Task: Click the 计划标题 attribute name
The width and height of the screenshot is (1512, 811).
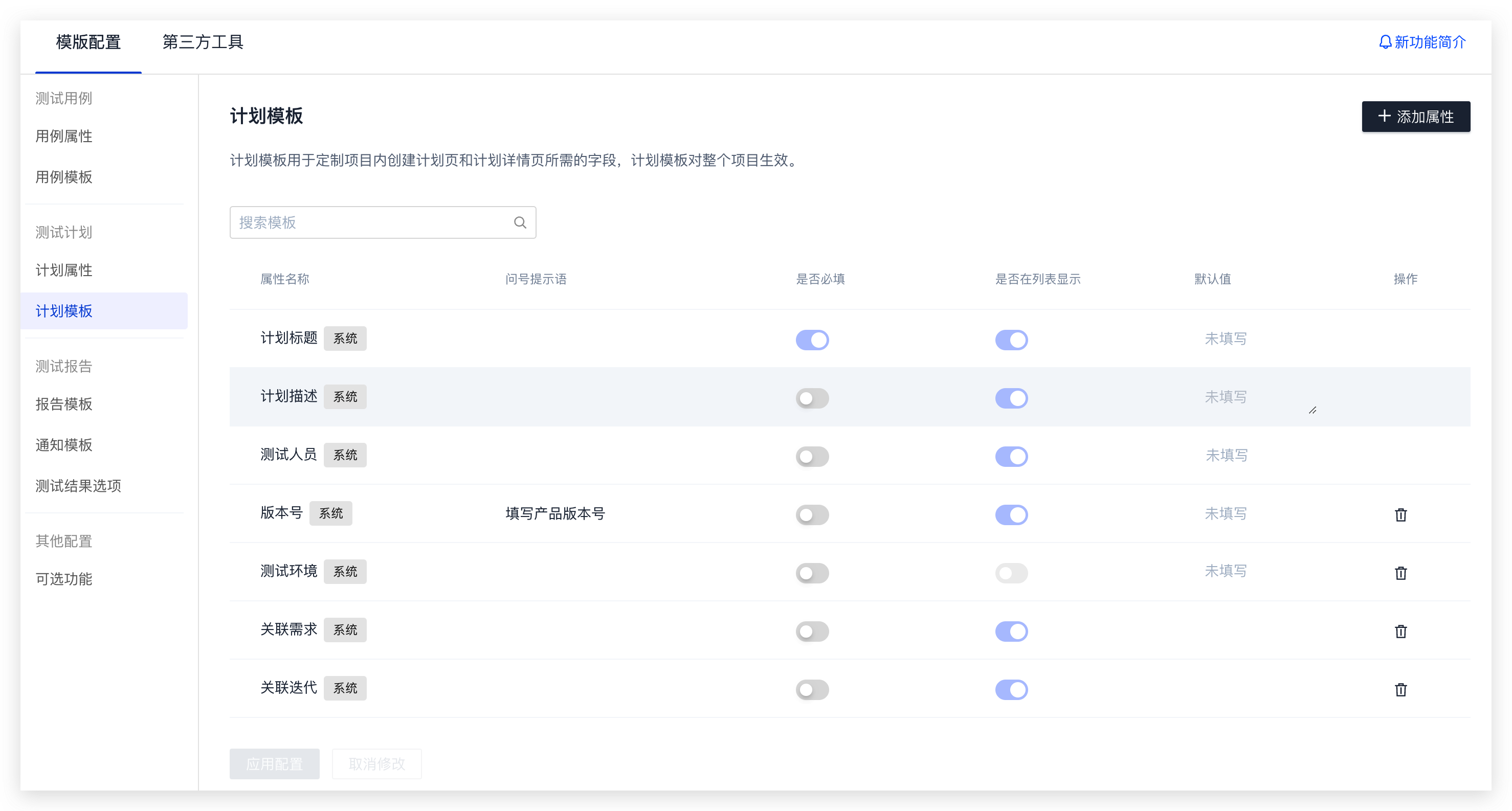Action: click(289, 338)
